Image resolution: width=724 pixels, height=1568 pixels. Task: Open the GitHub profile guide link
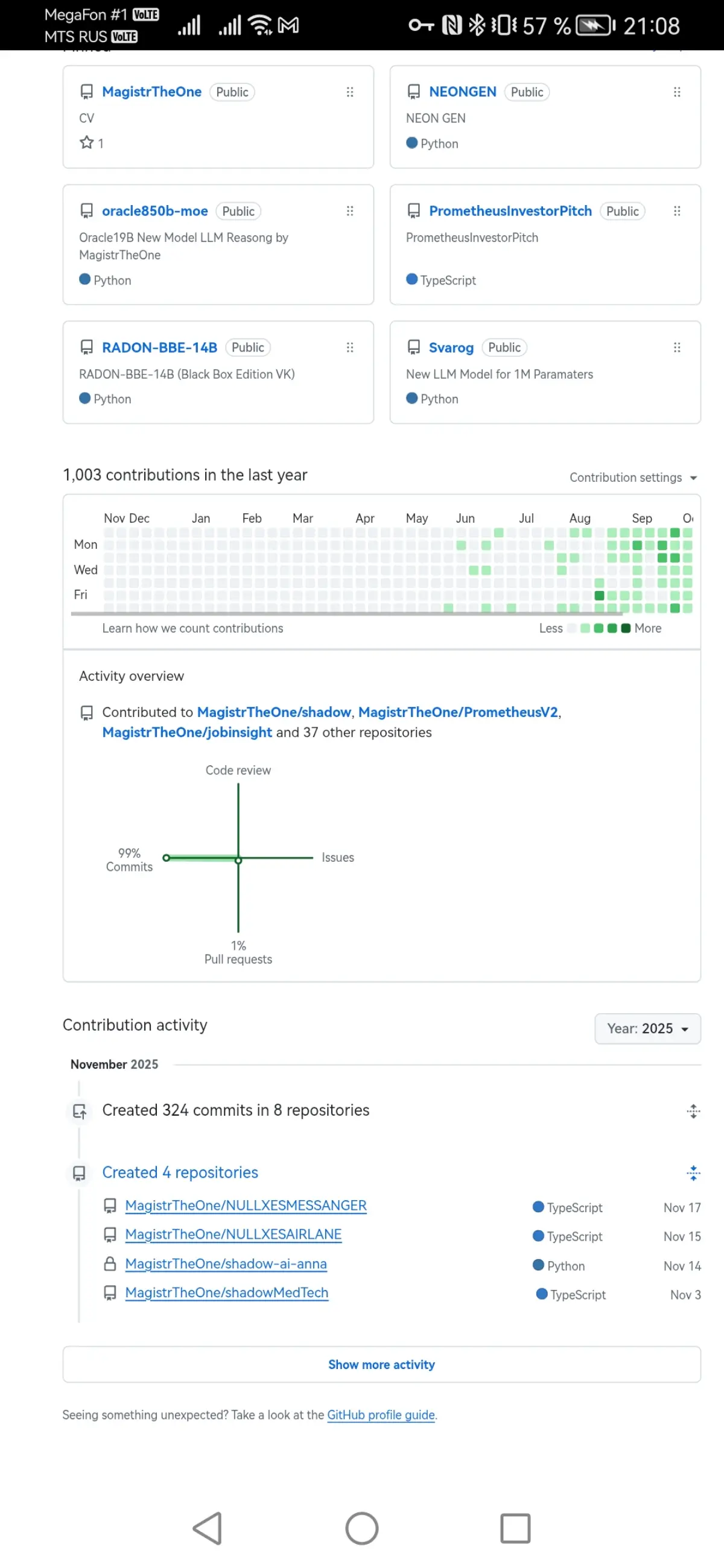[381, 1415]
